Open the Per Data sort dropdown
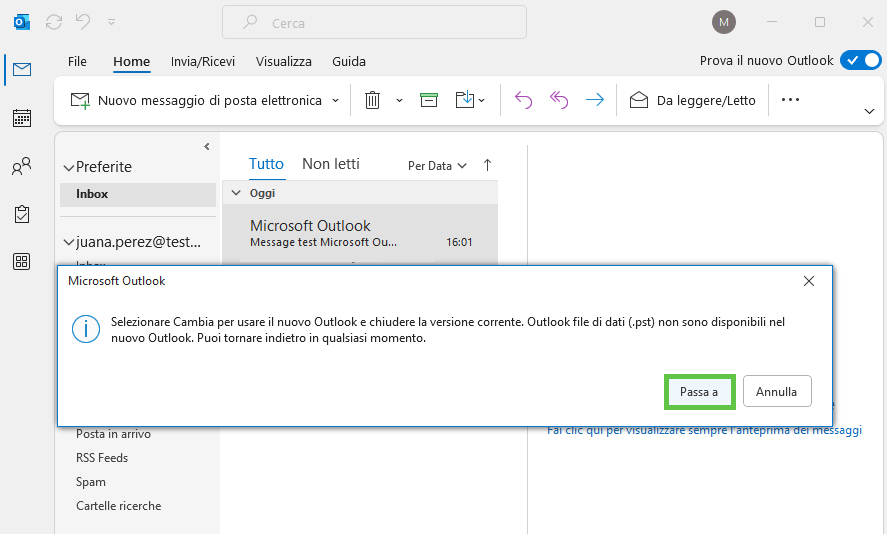The width and height of the screenshot is (887, 534). tap(437, 166)
